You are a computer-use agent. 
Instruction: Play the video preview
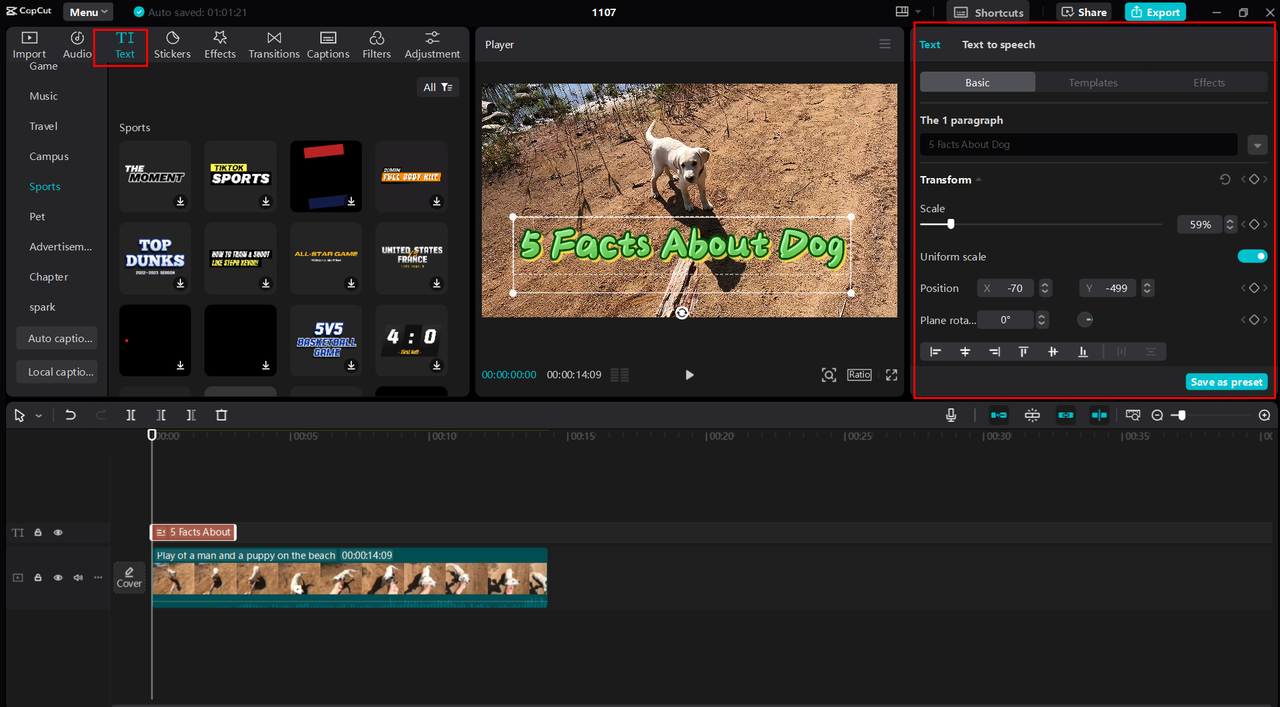pos(689,375)
